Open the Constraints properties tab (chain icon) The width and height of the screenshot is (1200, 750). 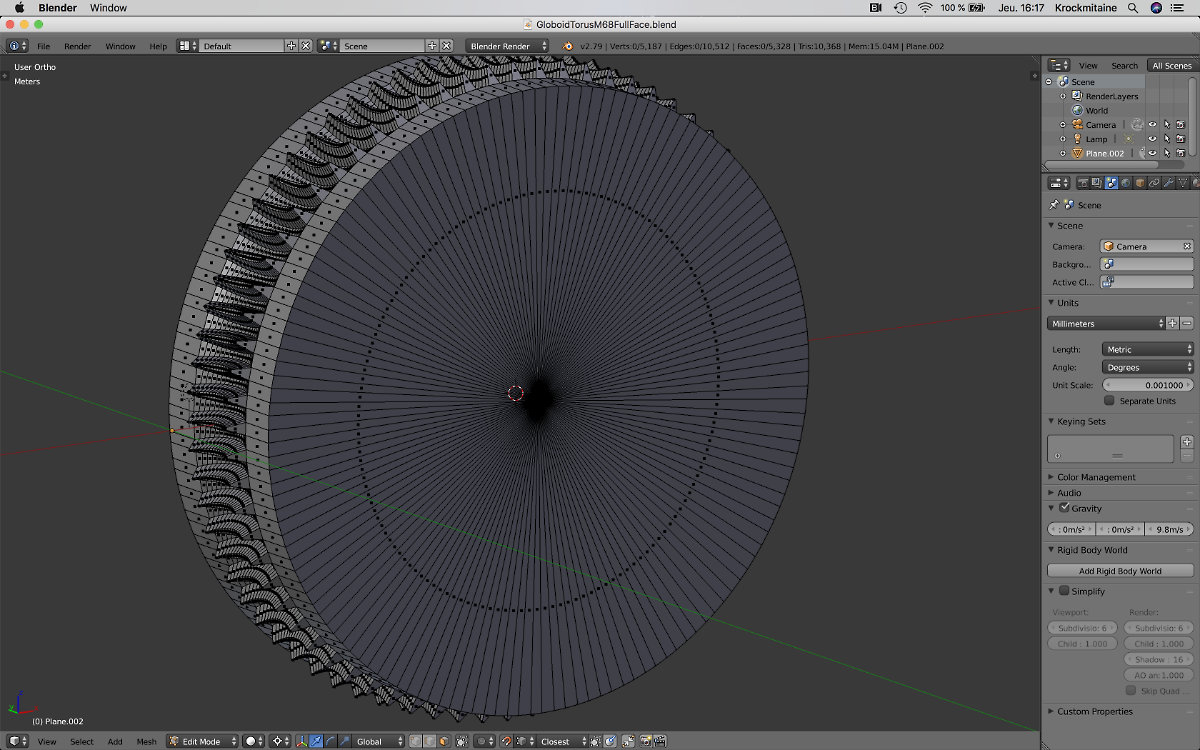1153,183
